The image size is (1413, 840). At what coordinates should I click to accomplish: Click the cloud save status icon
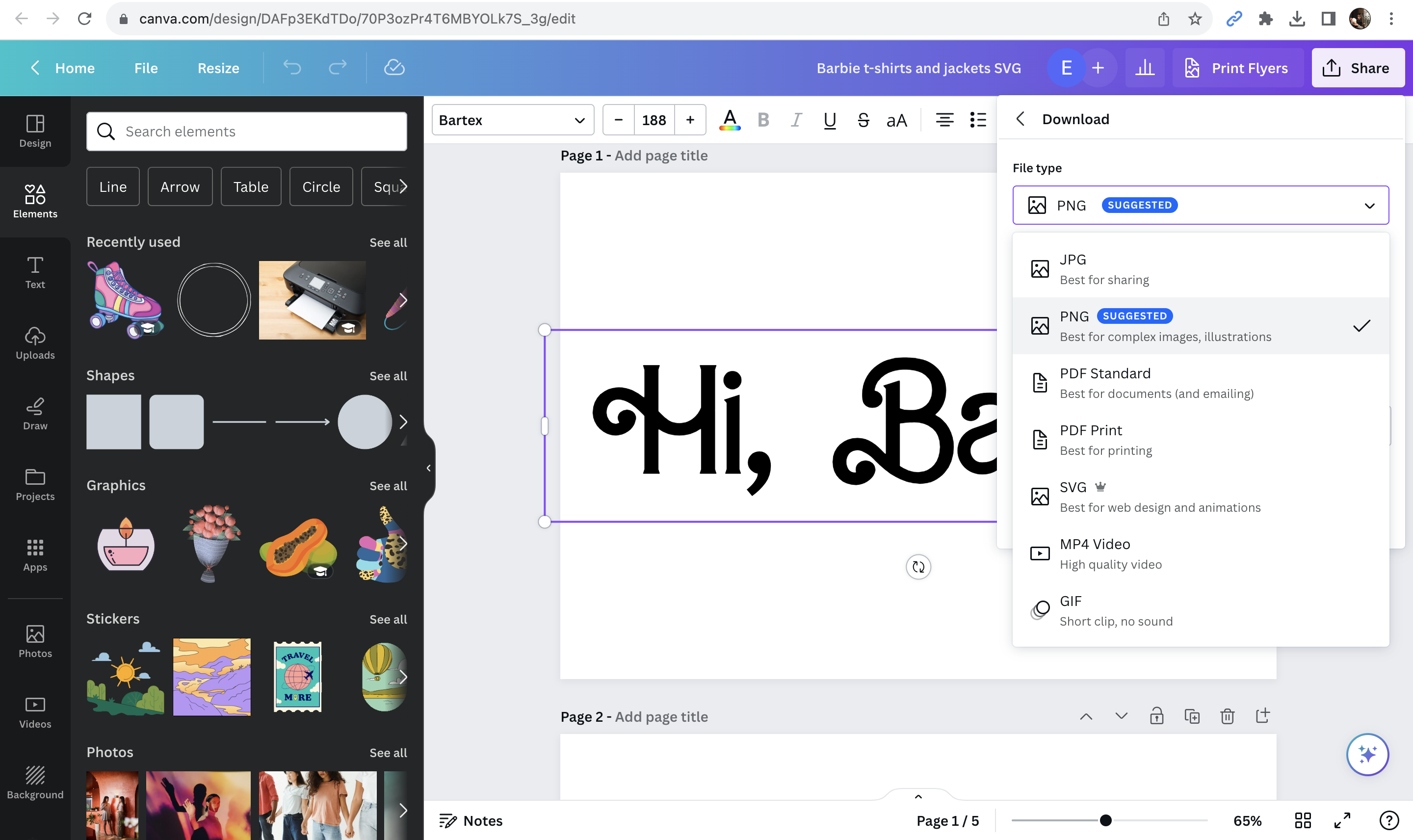point(394,68)
